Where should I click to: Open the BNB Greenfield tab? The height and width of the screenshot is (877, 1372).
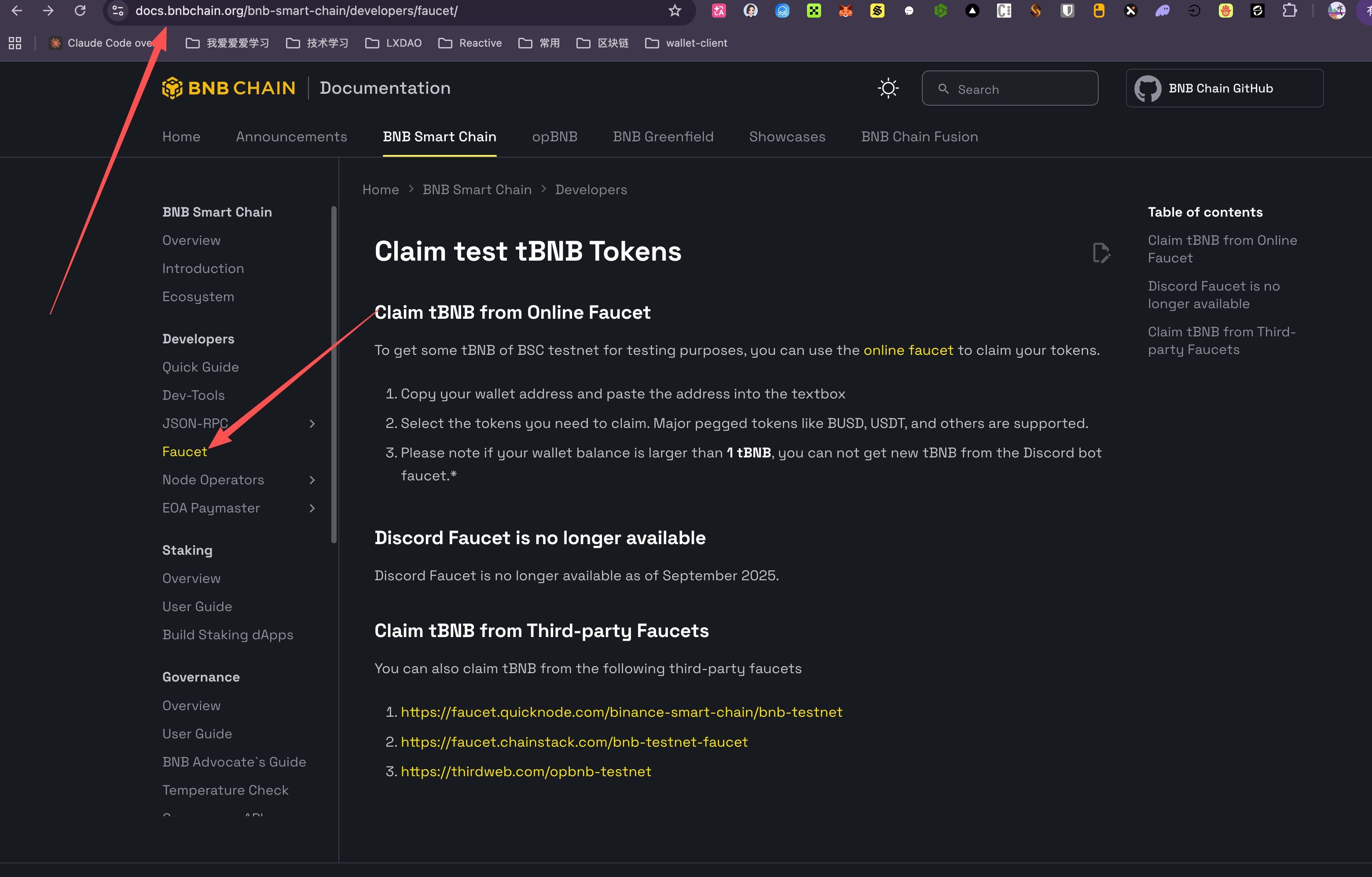pos(663,137)
